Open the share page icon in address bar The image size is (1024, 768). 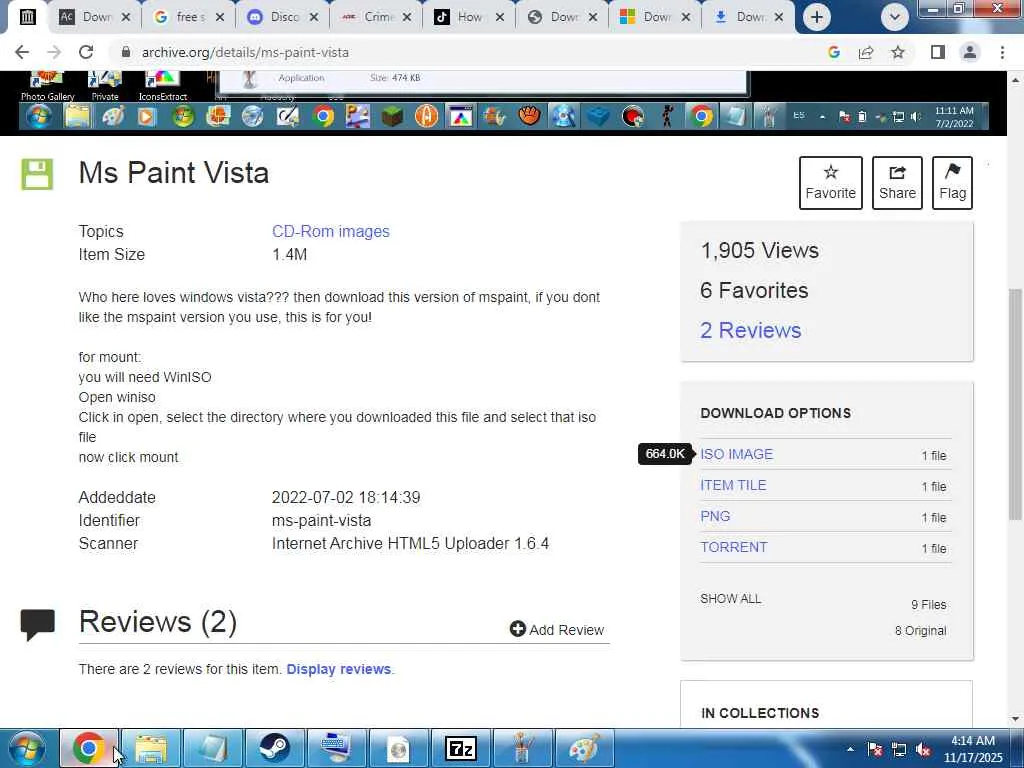coord(866,52)
